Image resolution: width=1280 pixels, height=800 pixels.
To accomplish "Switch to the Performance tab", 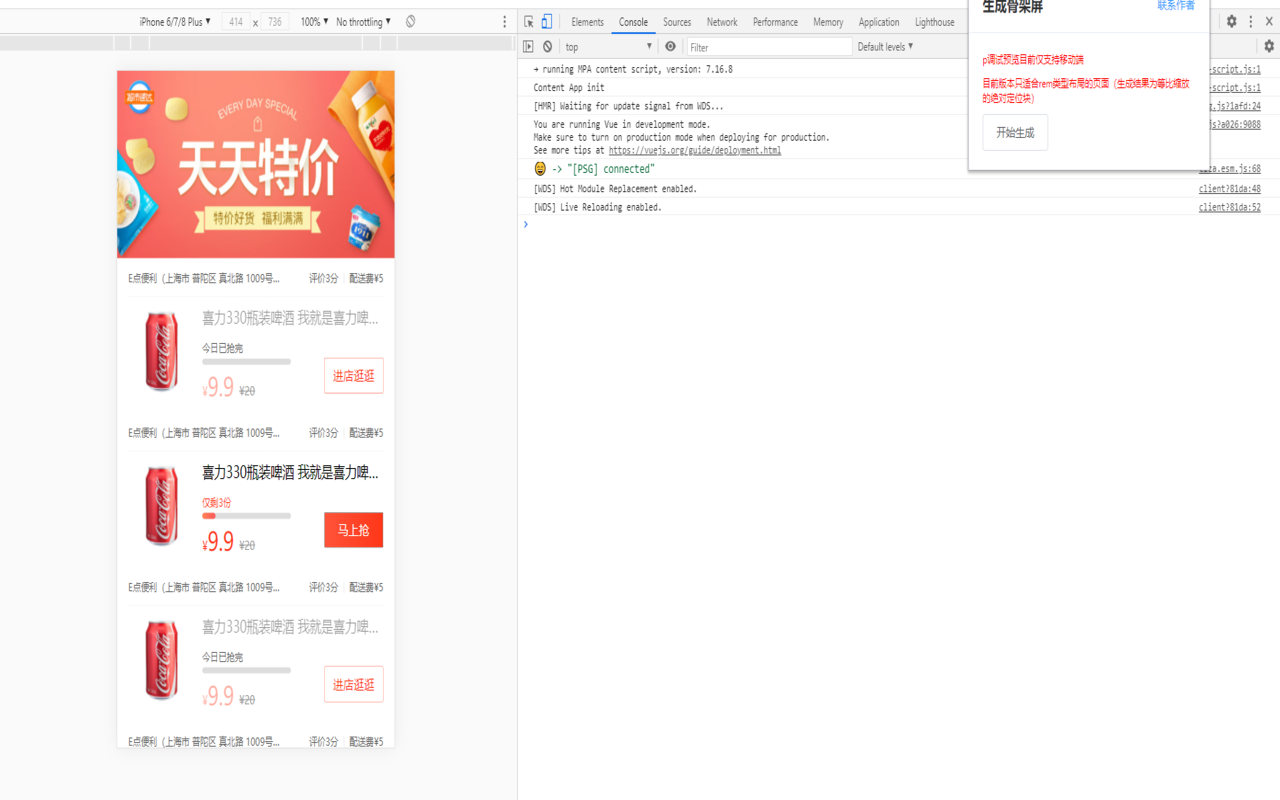I will (775, 22).
